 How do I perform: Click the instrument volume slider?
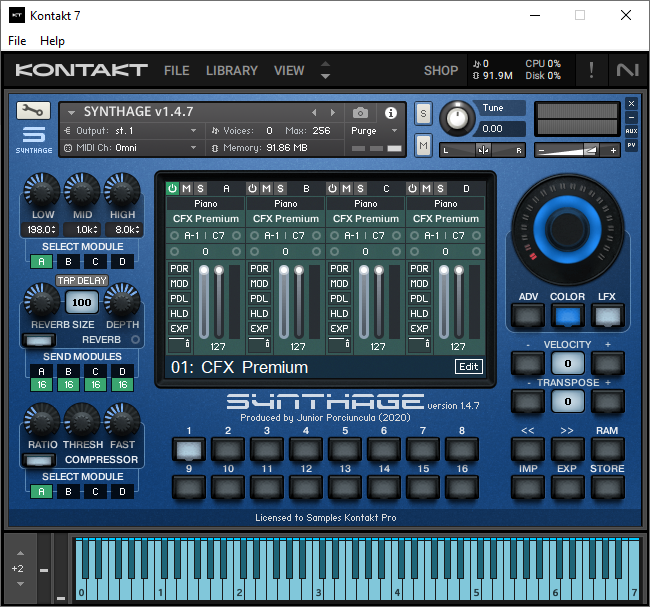click(x=577, y=151)
